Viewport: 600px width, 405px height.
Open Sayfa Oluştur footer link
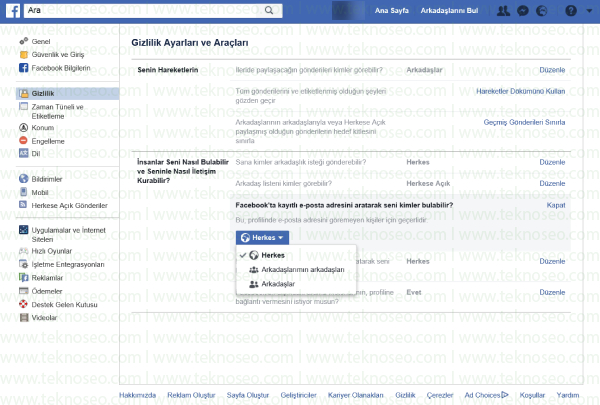tap(248, 395)
